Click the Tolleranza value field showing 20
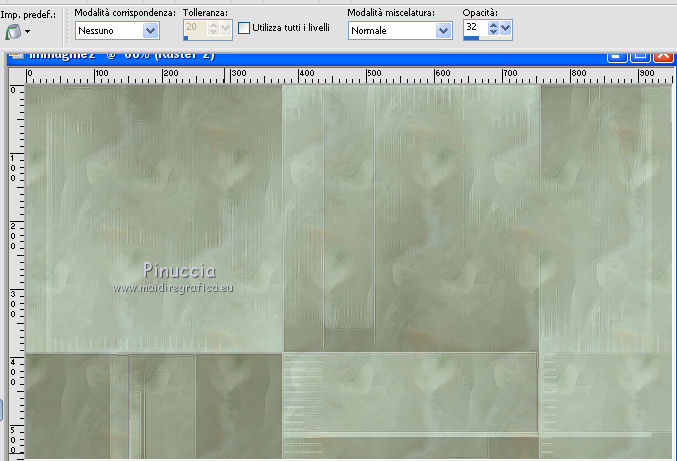 tap(196, 28)
